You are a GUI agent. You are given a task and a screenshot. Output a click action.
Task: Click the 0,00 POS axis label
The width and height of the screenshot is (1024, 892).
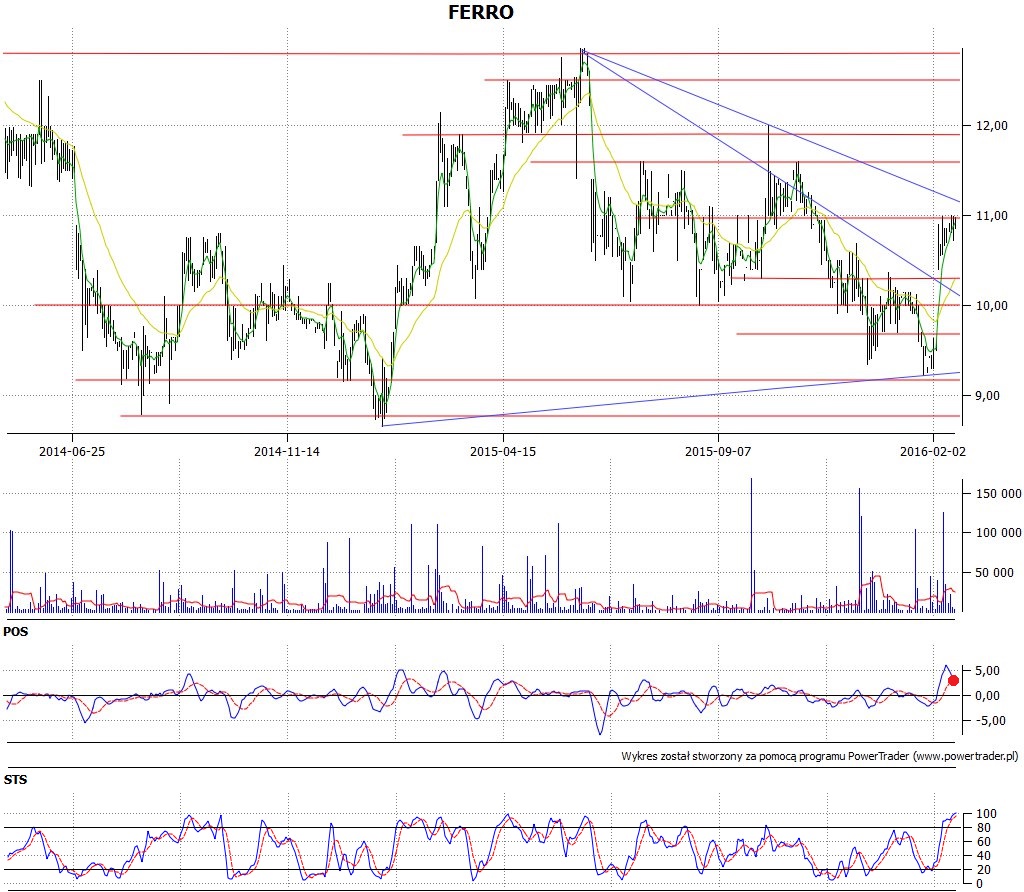pyautogui.click(x=987, y=695)
